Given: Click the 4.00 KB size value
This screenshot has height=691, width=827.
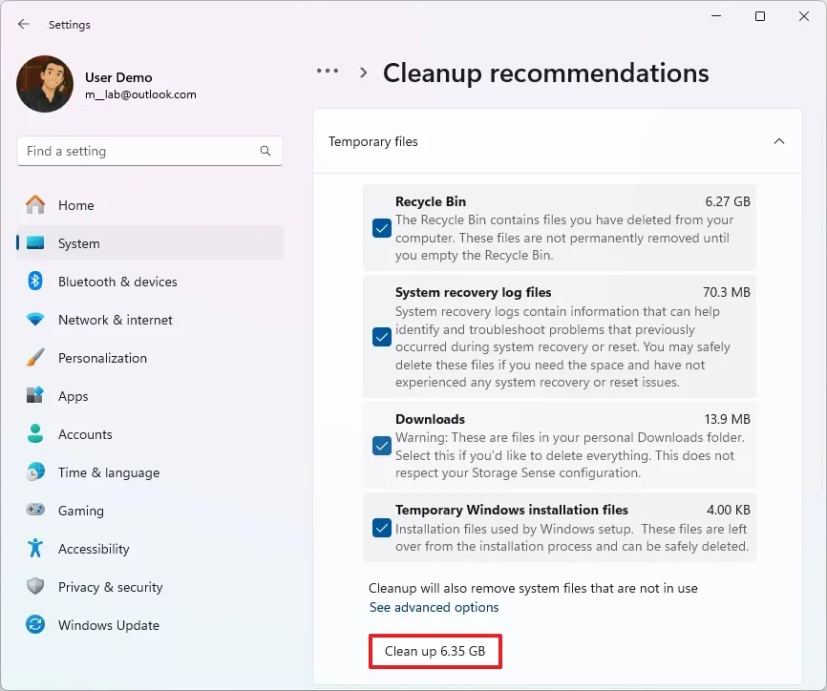Looking at the screenshot, I should [728, 510].
